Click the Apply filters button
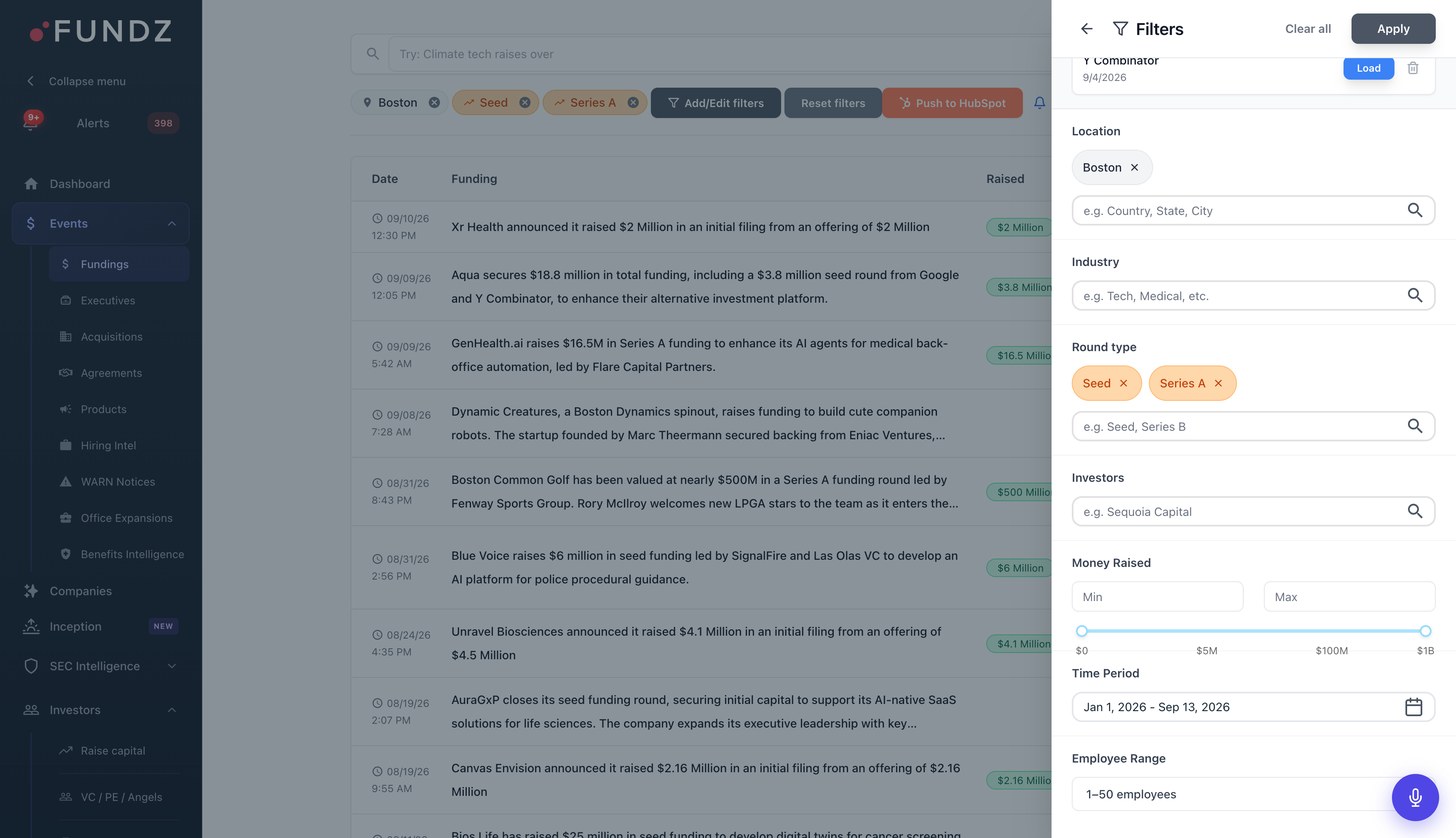 (x=1393, y=29)
